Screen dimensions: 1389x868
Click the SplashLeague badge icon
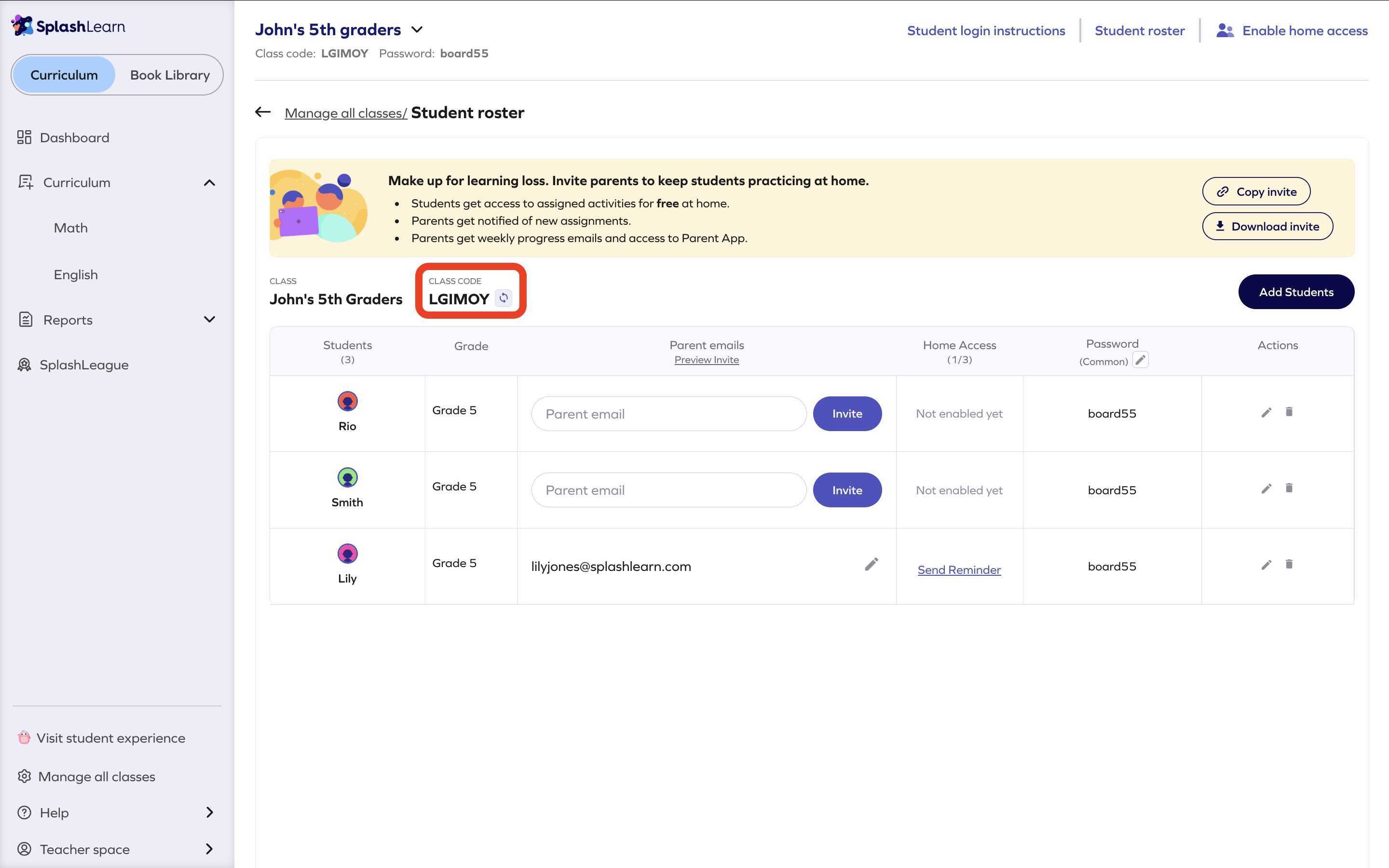[x=24, y=365]
